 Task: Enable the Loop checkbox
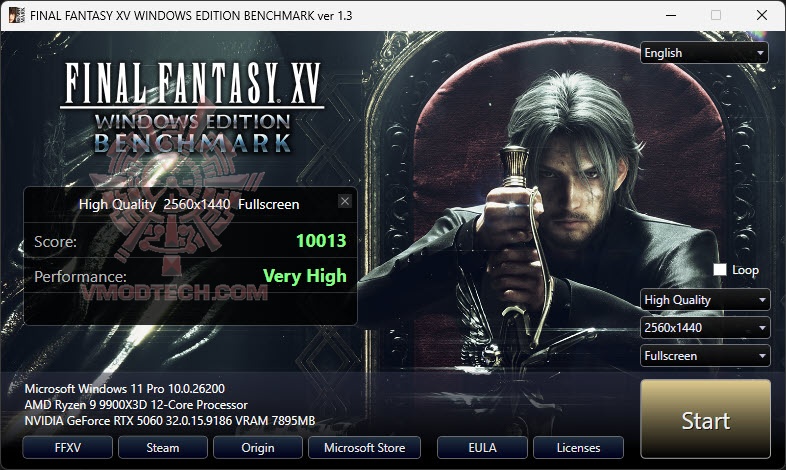click(x=720, y=270)
